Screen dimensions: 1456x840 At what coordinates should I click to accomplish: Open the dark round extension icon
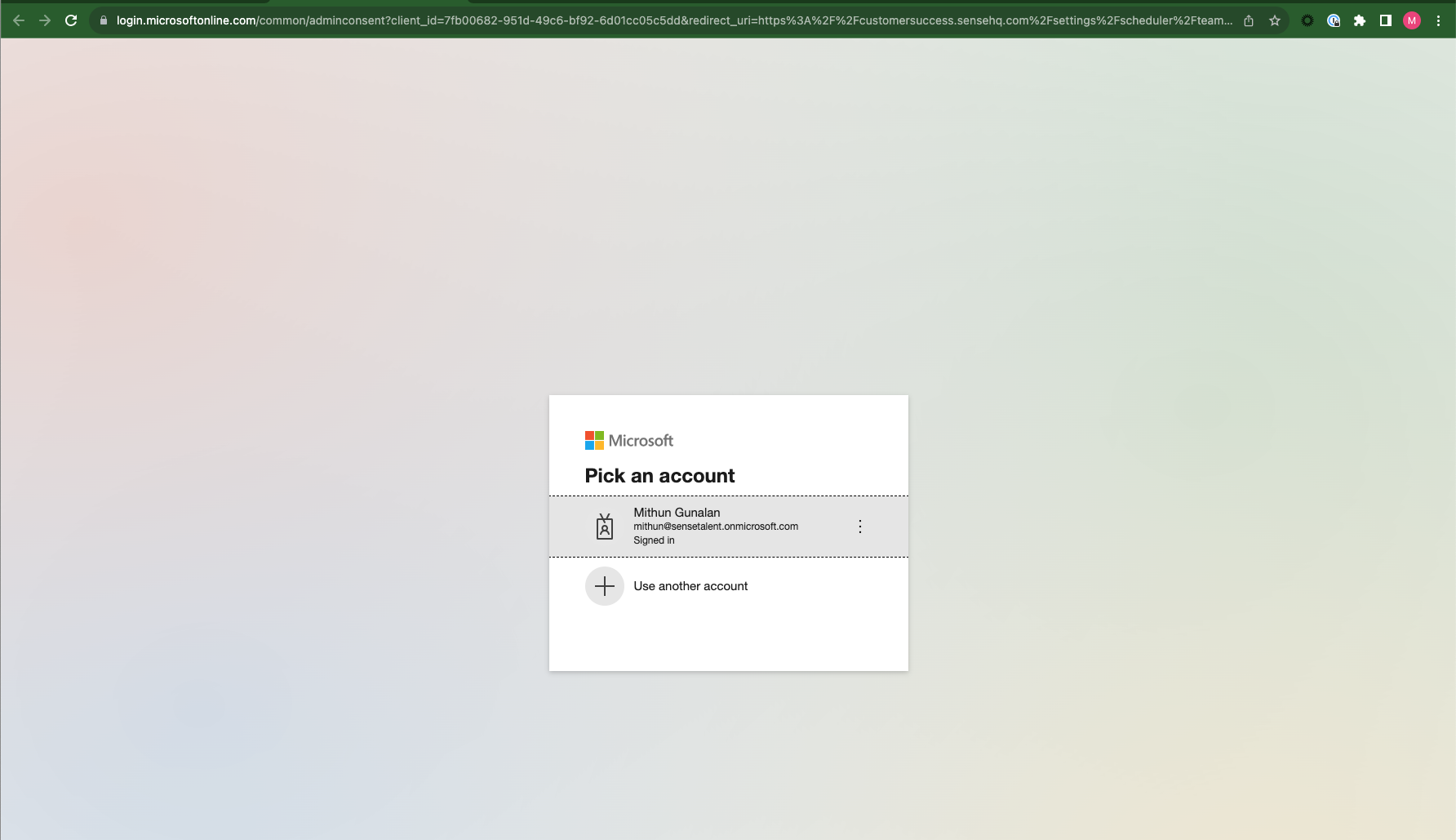[x=1307, y=20]
